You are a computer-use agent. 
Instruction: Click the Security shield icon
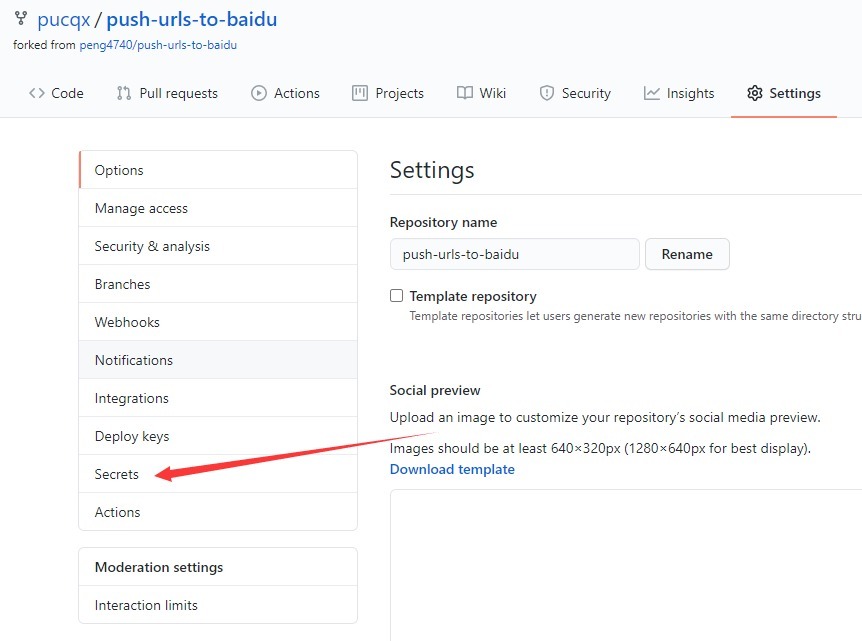pos(547,93)
